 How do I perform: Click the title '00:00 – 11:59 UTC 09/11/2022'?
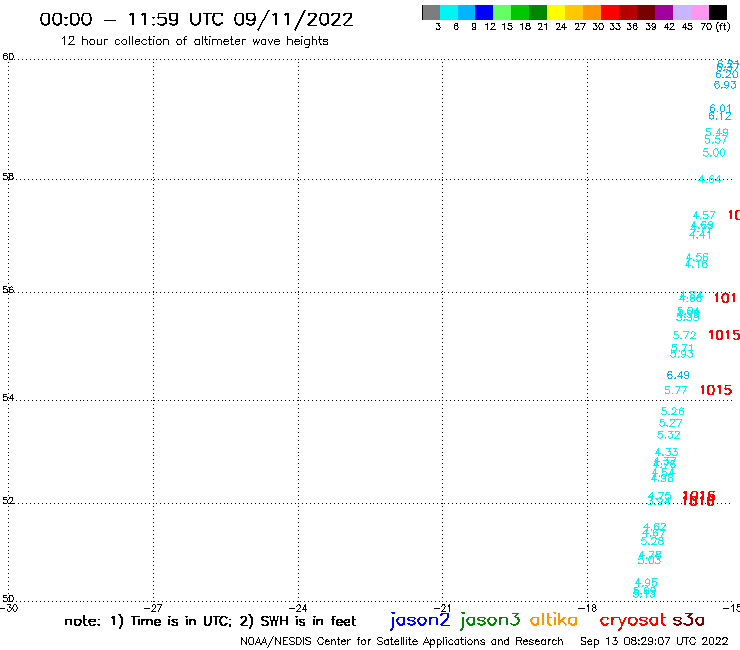click(196, 20)
